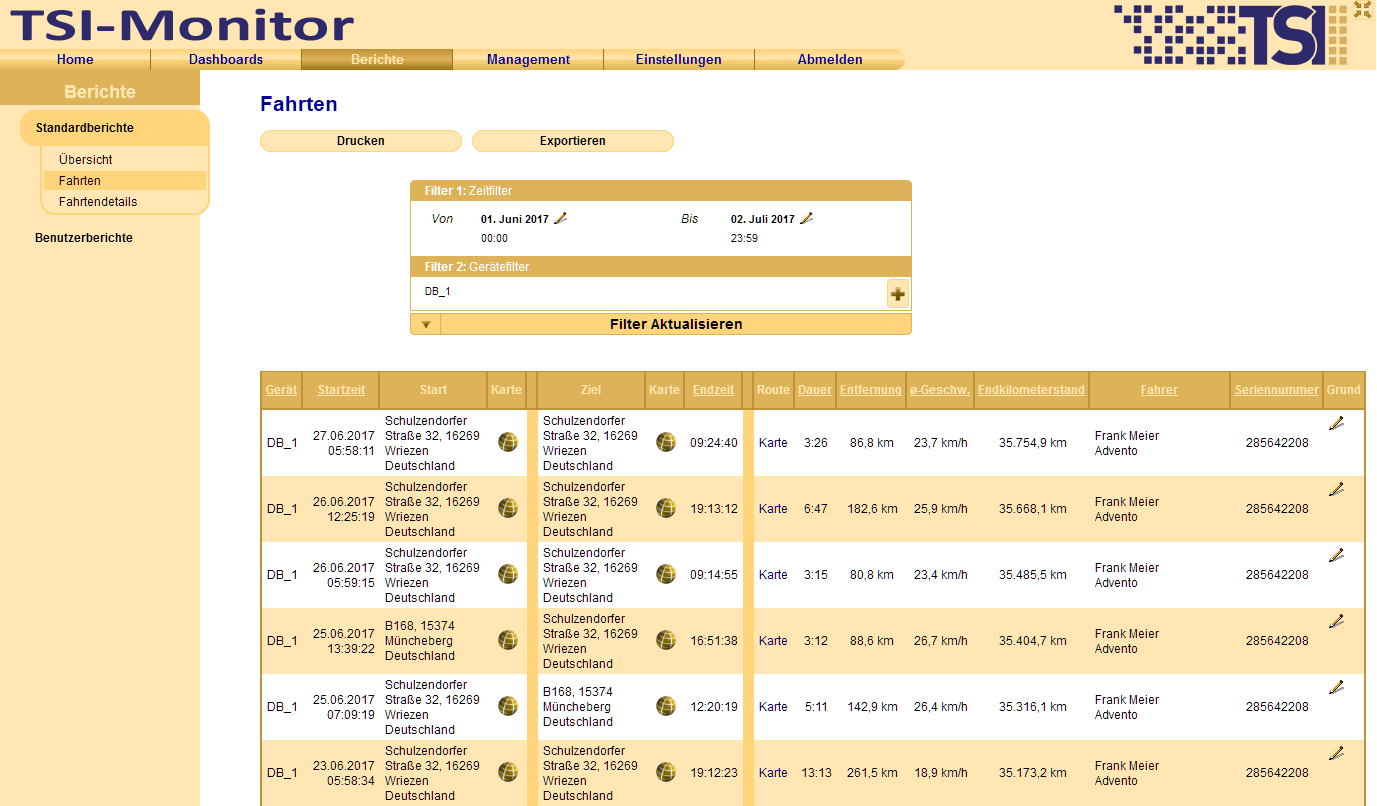Sort table by ø-Geschw. column
Viewport: 1377px width, 806px height.
click(940, 390)
